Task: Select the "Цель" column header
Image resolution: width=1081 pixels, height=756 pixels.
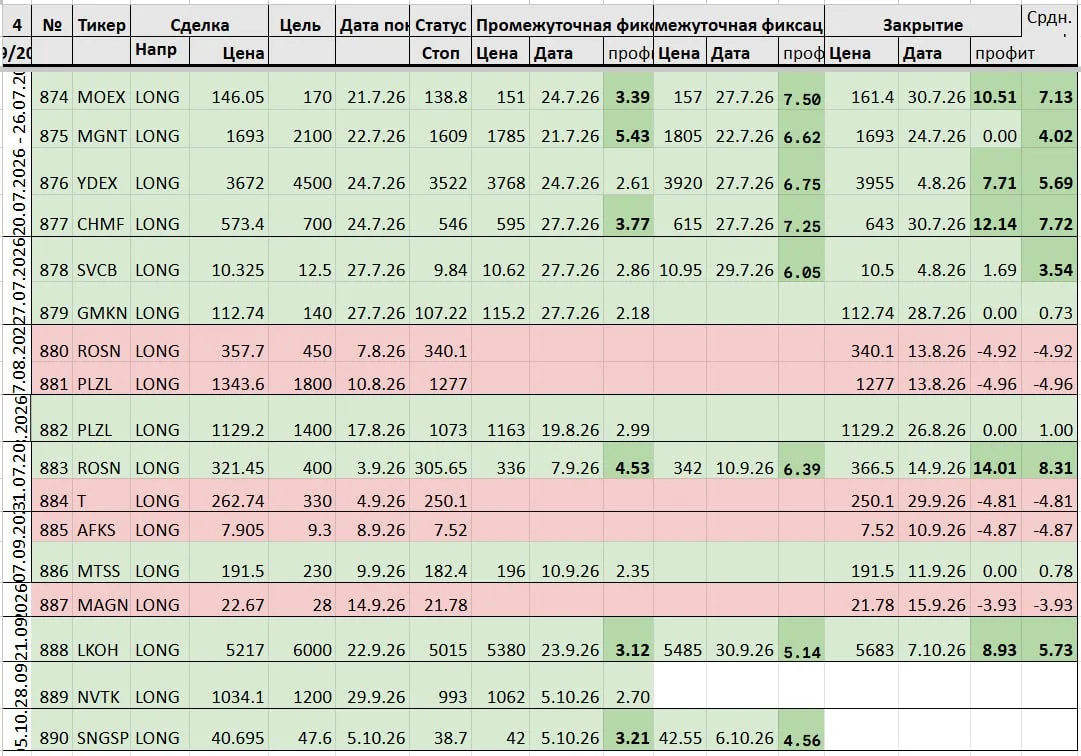Action: point(301,25)
